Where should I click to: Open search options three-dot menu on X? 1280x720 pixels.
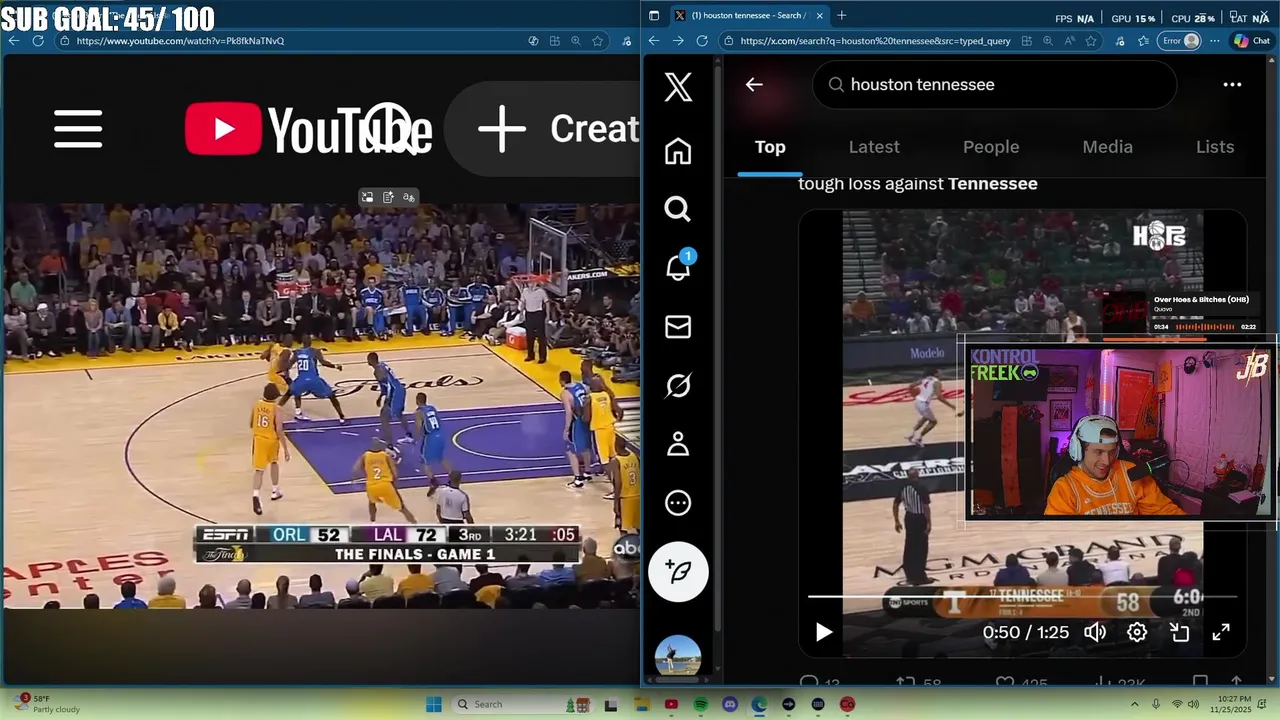(1232, 85)
